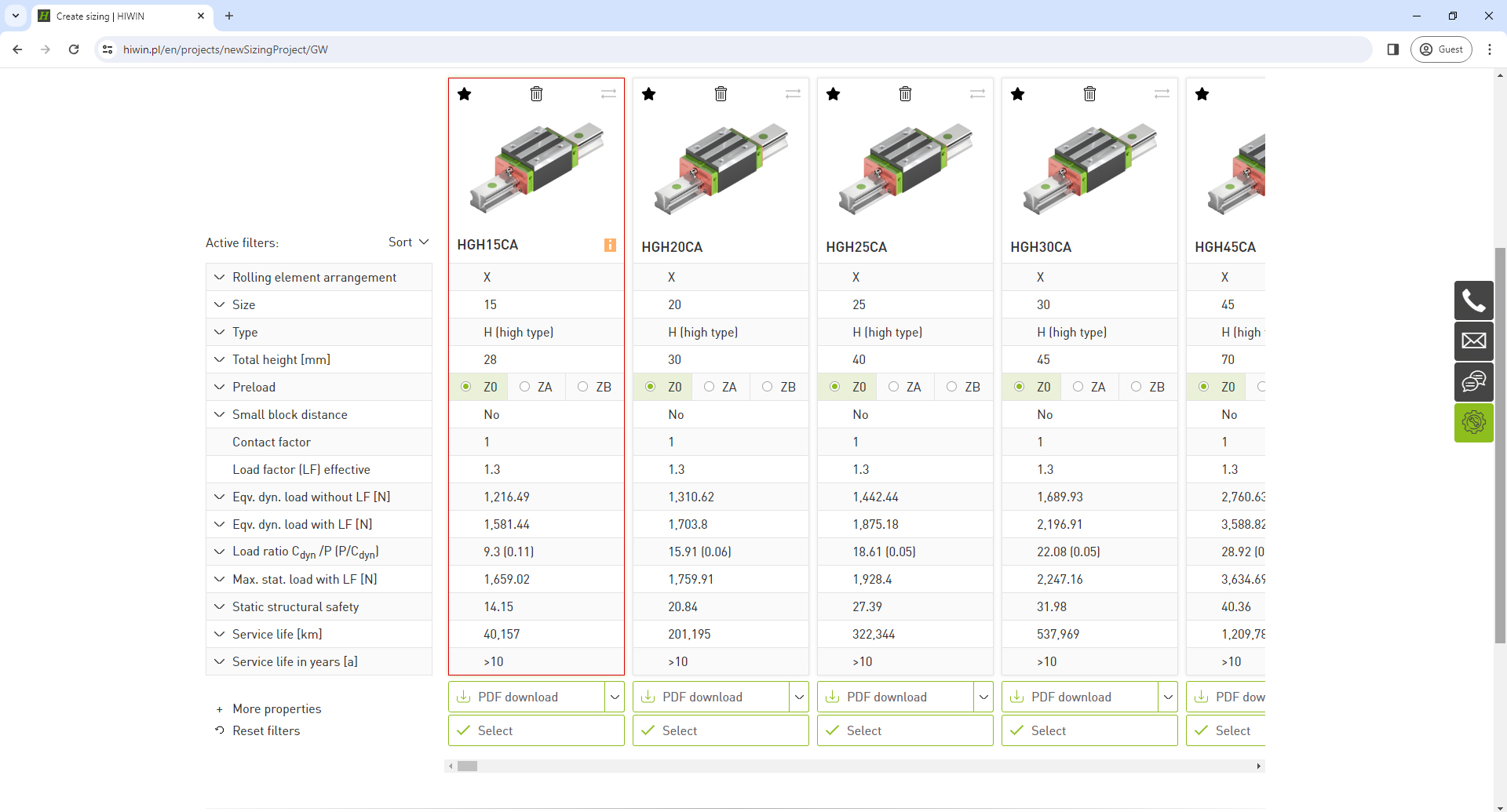Open the email envelope side button

click(1474, 341)
